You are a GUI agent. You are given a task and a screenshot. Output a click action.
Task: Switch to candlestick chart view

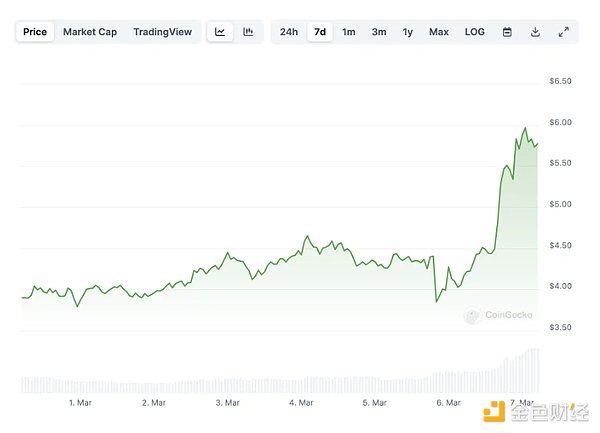point(248,32)
